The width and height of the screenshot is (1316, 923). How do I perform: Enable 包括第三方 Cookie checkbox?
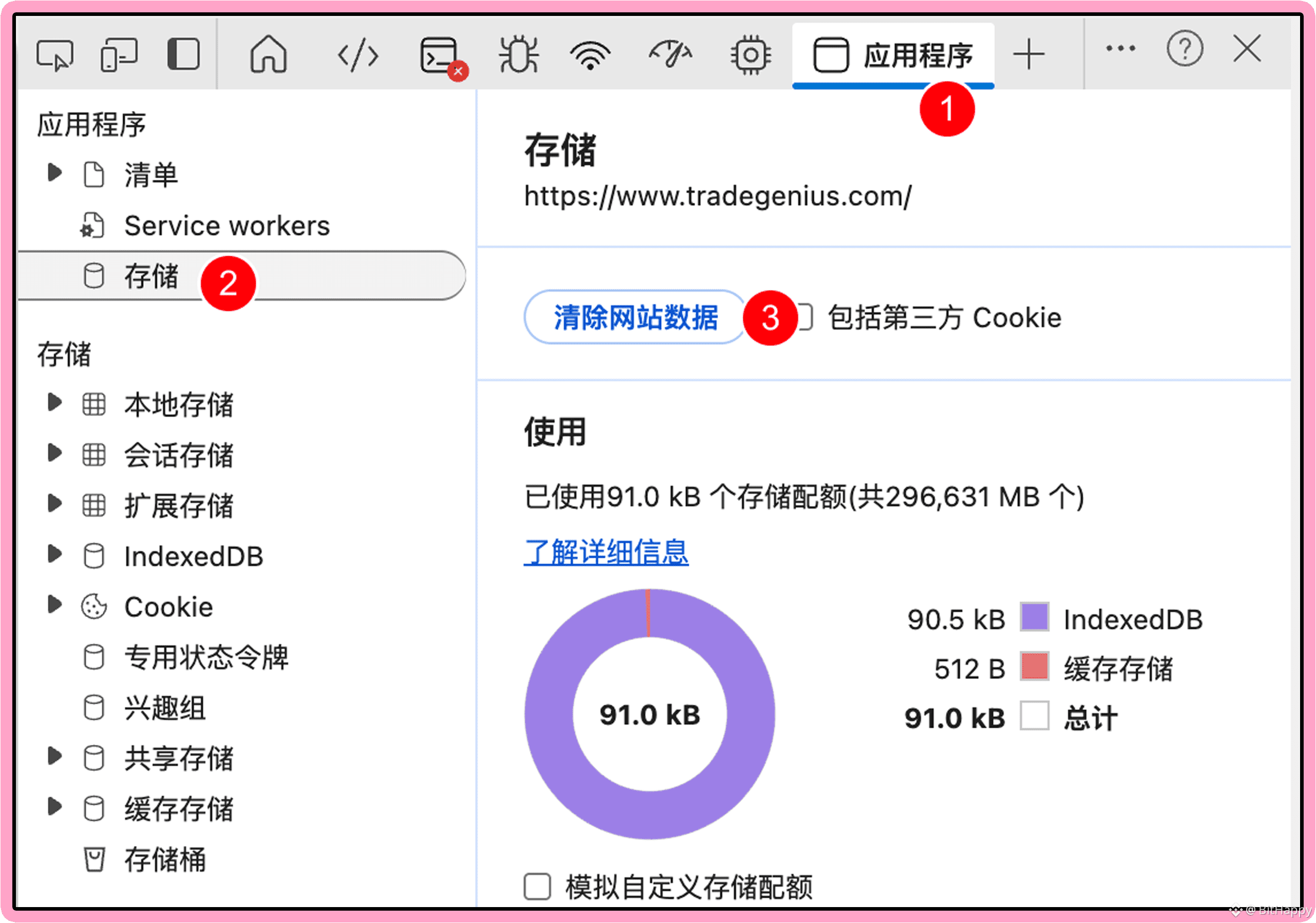(805, 317)
